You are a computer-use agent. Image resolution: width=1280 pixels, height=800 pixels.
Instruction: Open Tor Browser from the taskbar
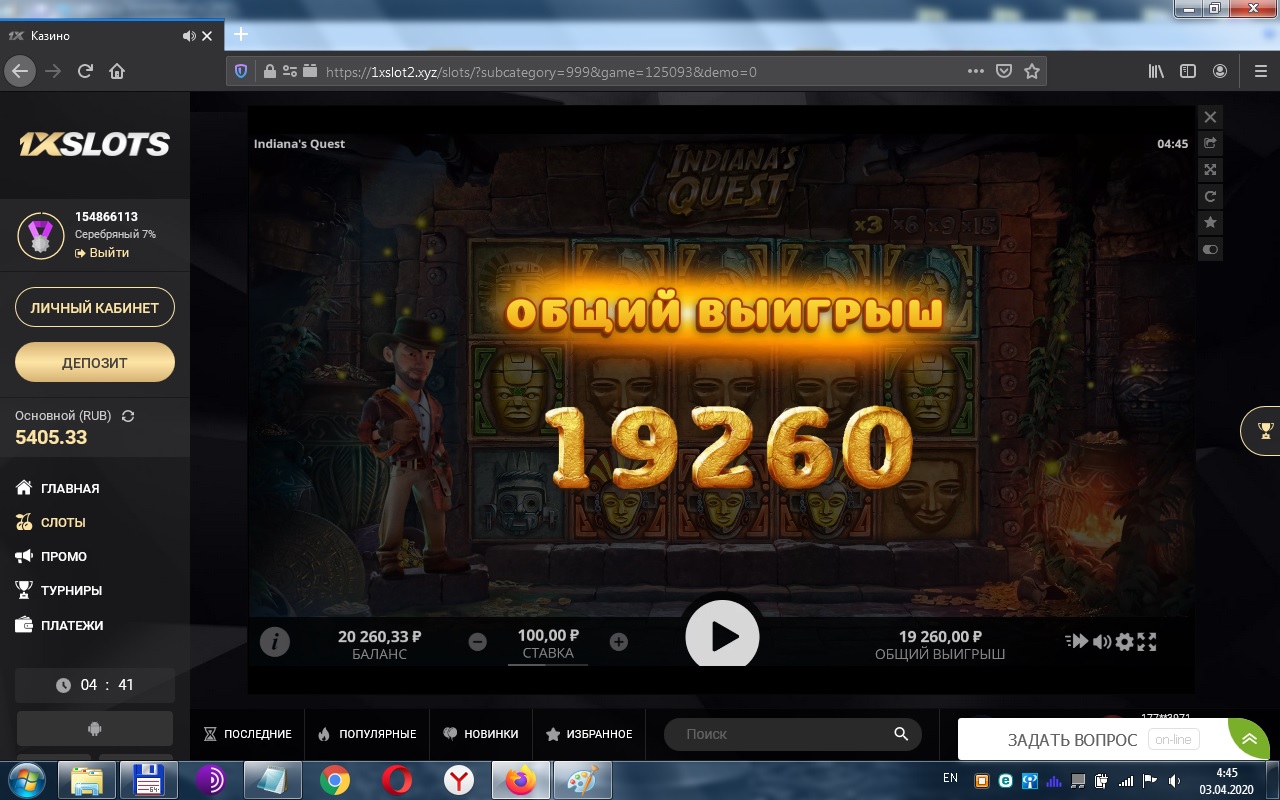pyautogui.click(x=211, y=780)
